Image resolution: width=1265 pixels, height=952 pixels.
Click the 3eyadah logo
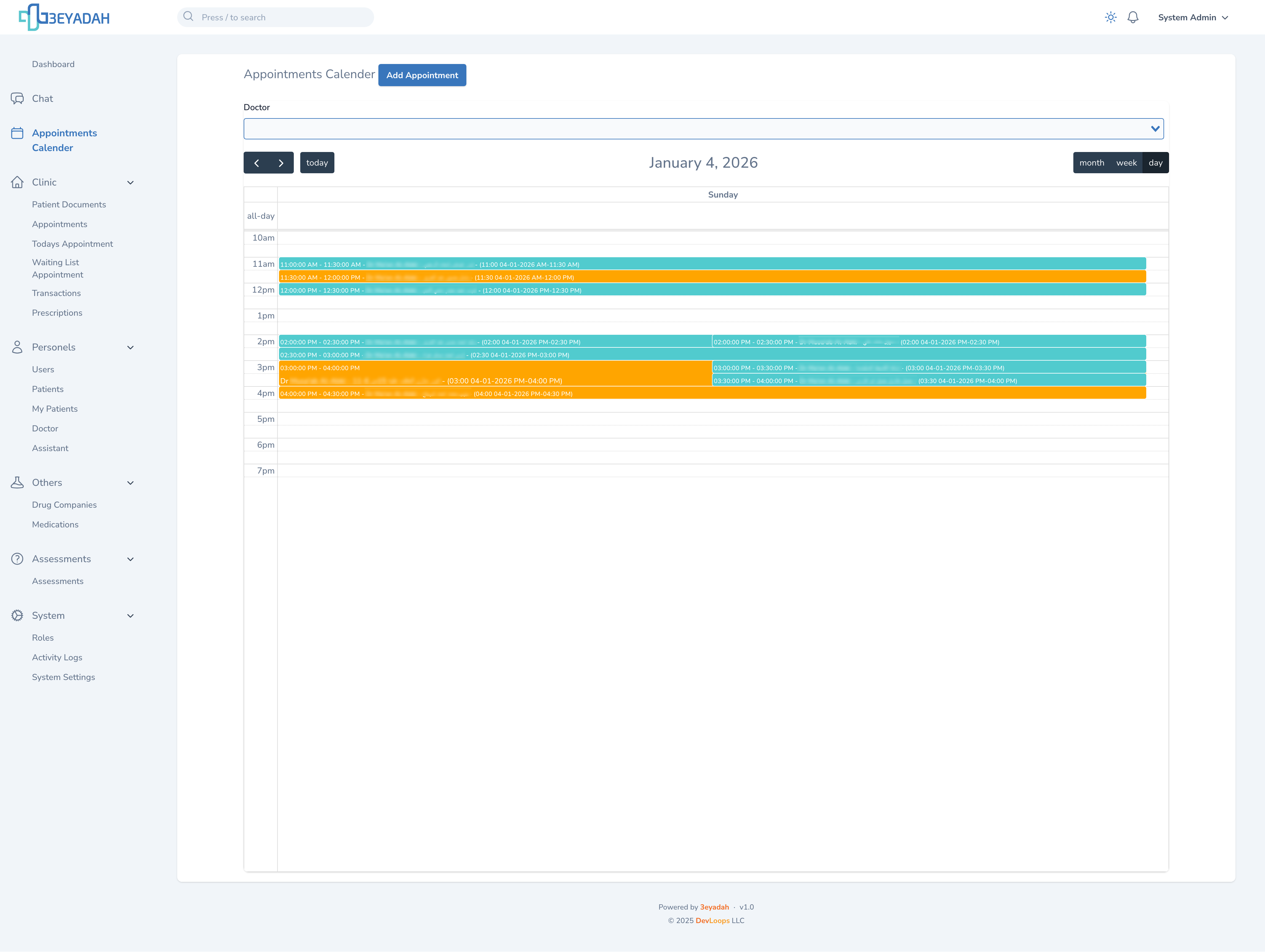pos(63,17)
